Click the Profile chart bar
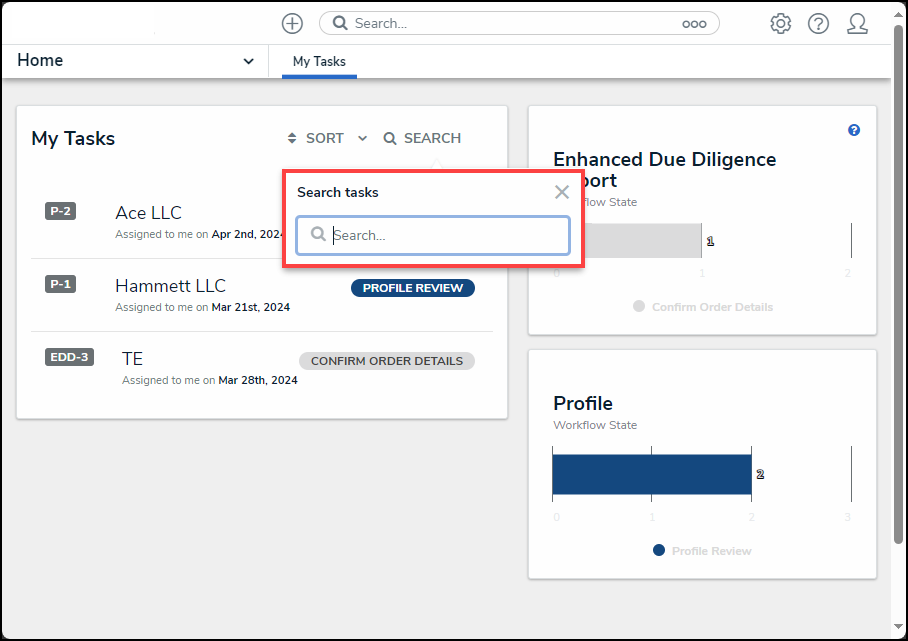The width and height of the screenshot is (908, 641). (x=651, y=474)
